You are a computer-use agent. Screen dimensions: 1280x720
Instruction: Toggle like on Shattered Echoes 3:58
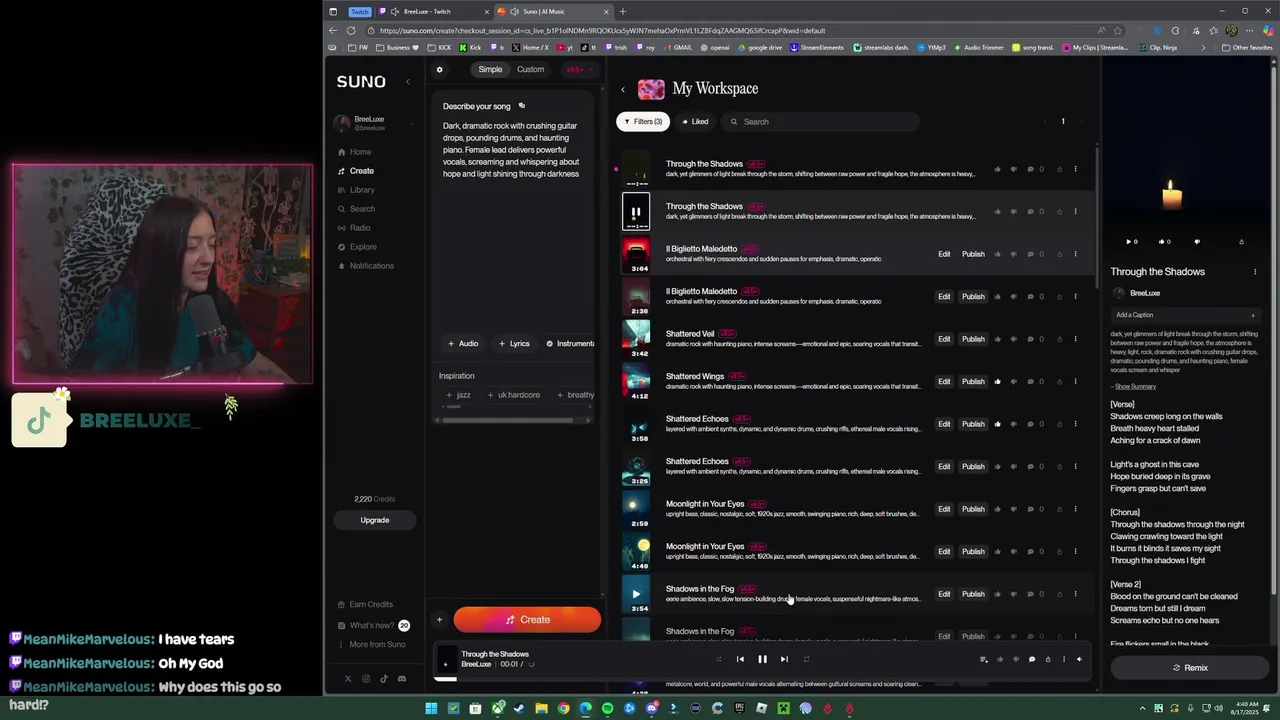[998, 424]
